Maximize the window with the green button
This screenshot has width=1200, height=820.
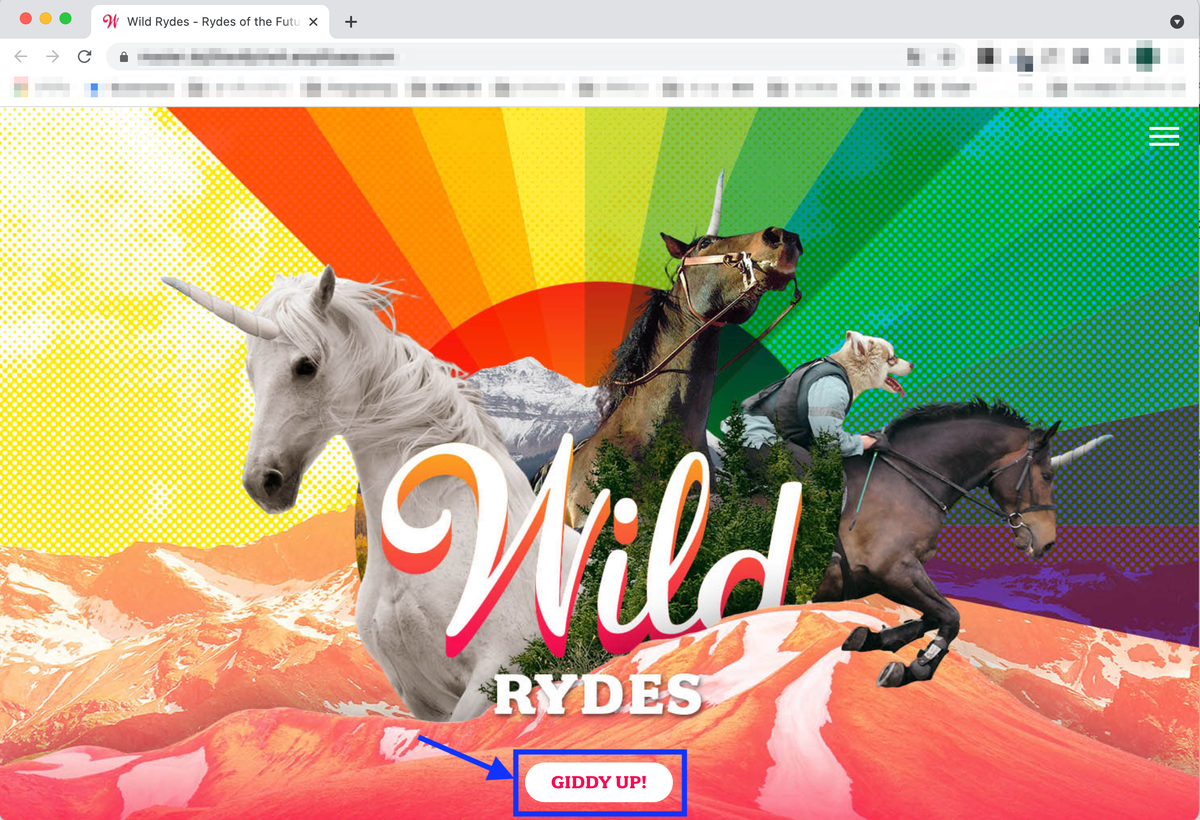66,19
